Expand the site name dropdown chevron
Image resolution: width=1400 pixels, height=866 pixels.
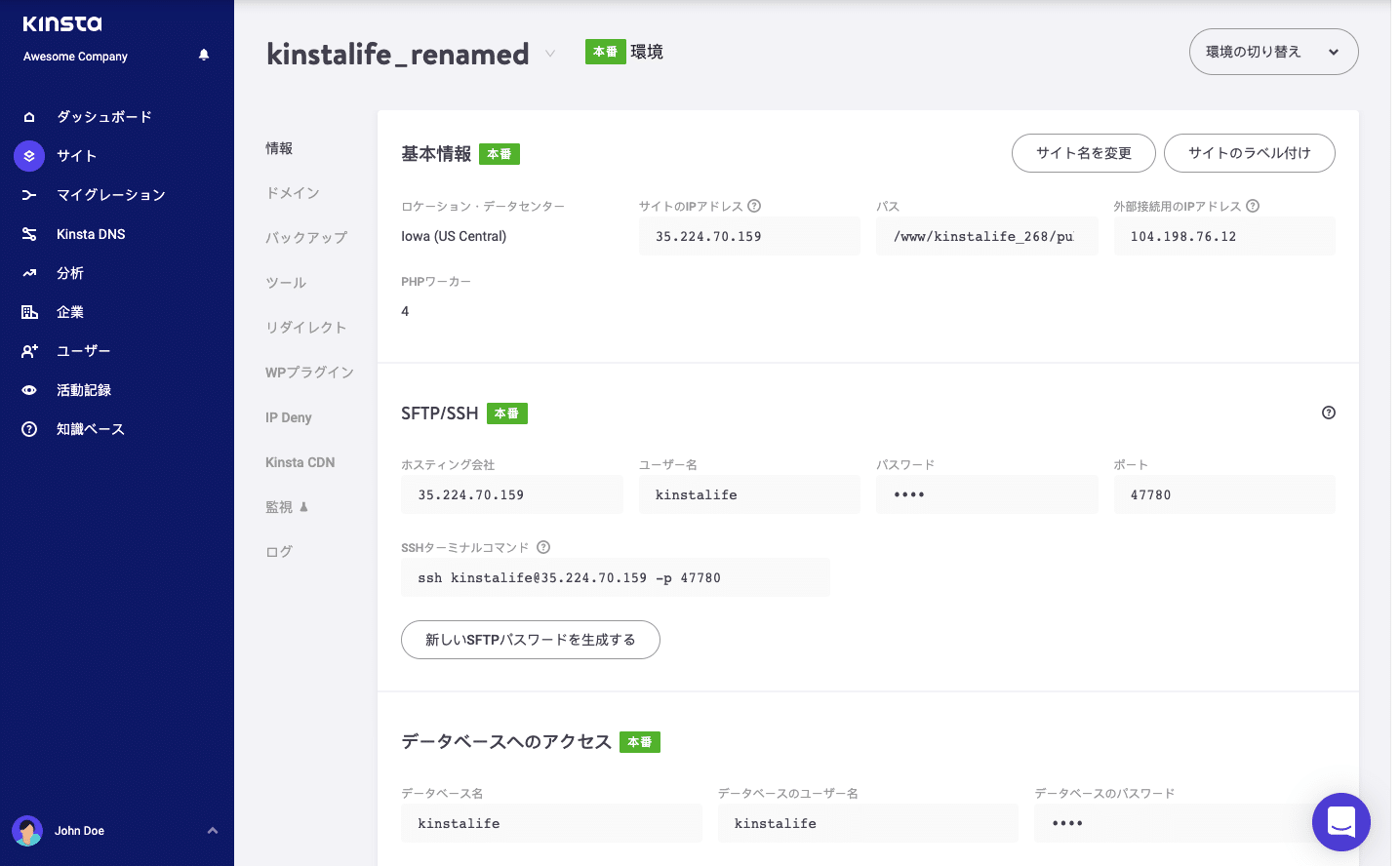click(550, 54)
